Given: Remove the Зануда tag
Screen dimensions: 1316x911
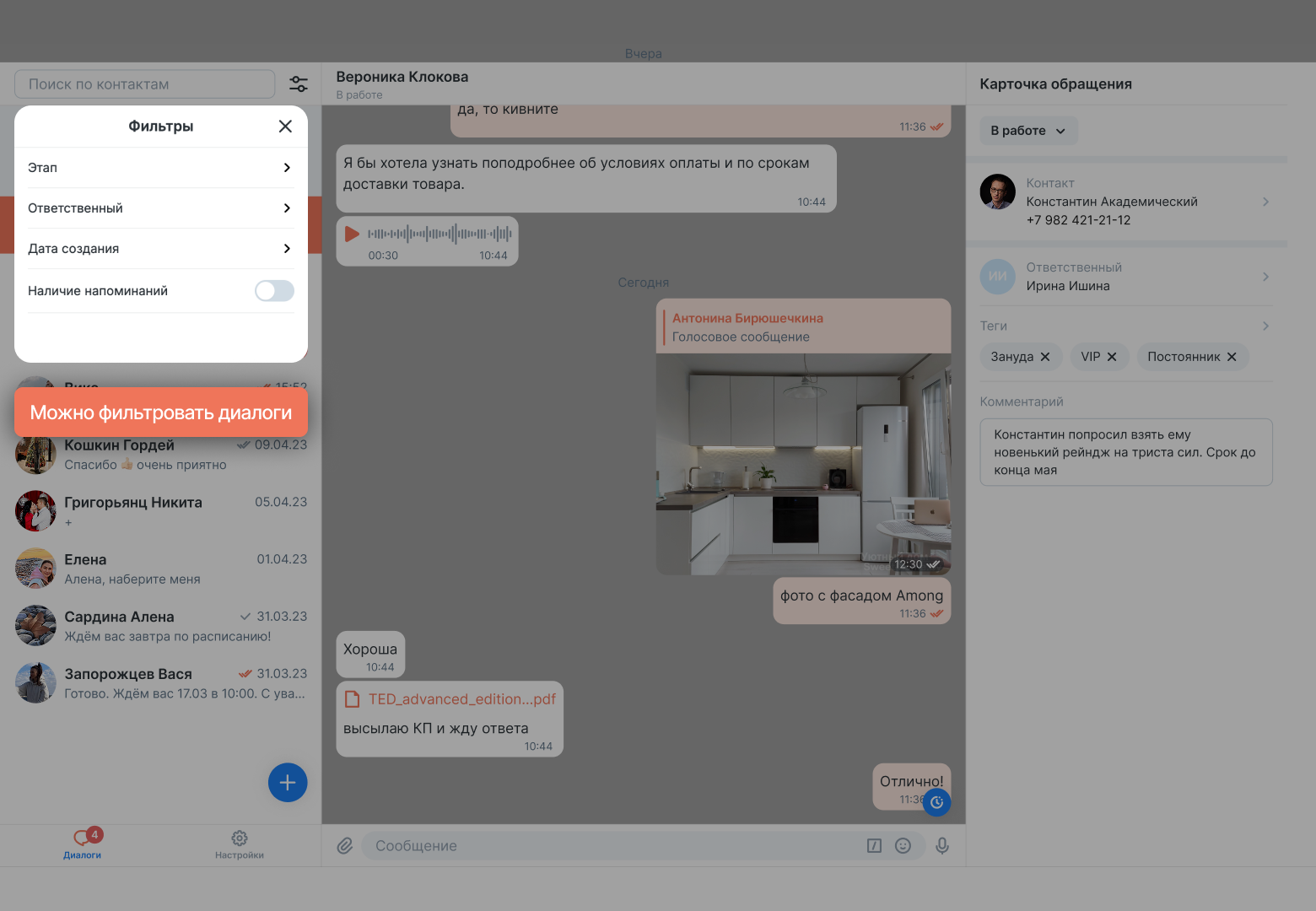Looking at the screenshot, I should click(x=1045, y=356).
